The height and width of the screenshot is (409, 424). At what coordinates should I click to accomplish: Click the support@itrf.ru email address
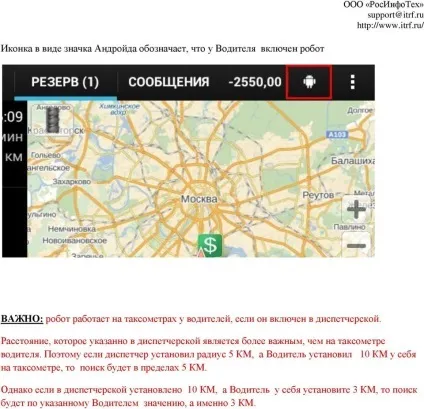pos(396,15)
